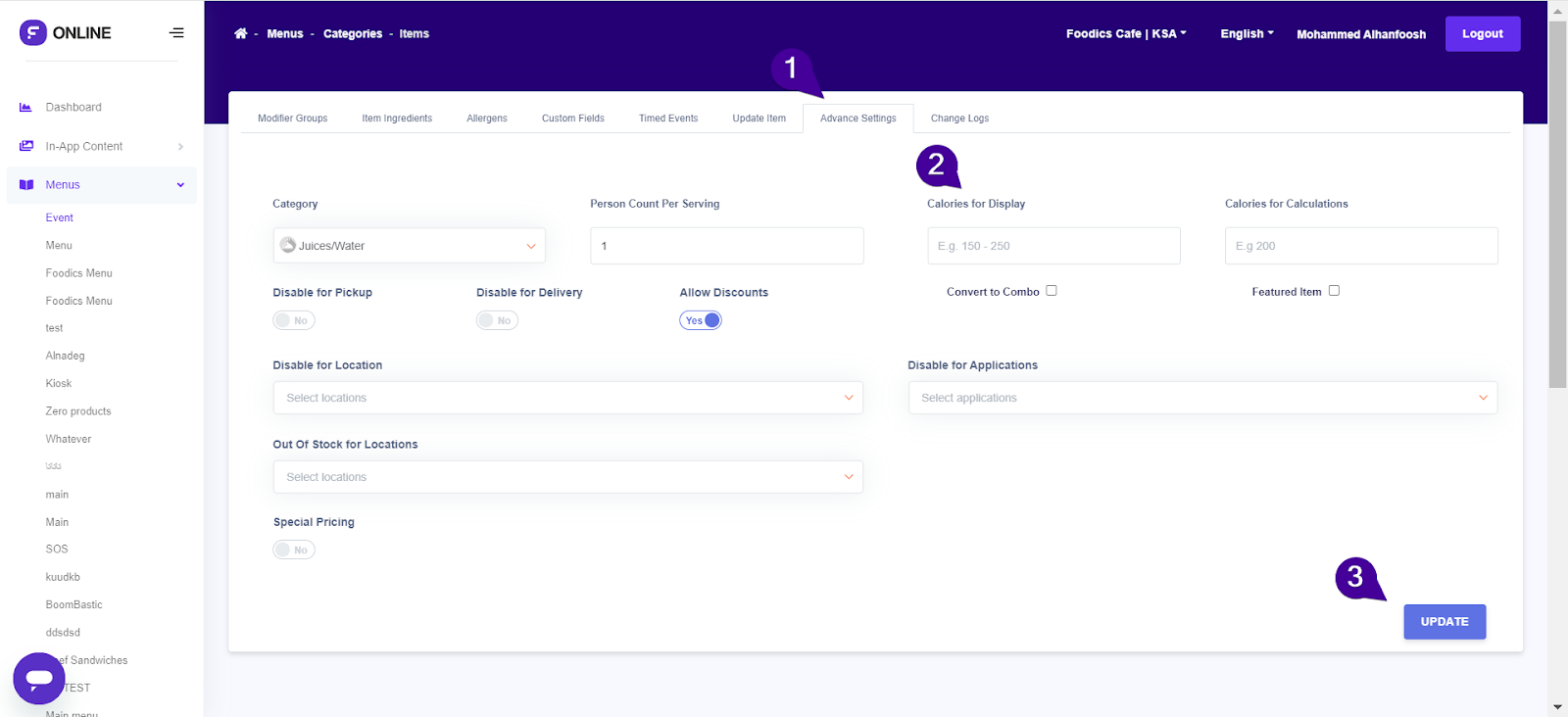Screen dimensions: 1568x717
Task: Switch to Custom Fields tab
Action: (x=573, y=119)
